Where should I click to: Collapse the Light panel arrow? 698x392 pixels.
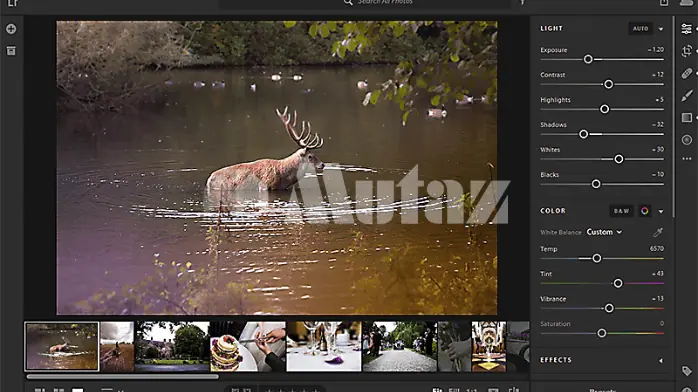(661, 29)
